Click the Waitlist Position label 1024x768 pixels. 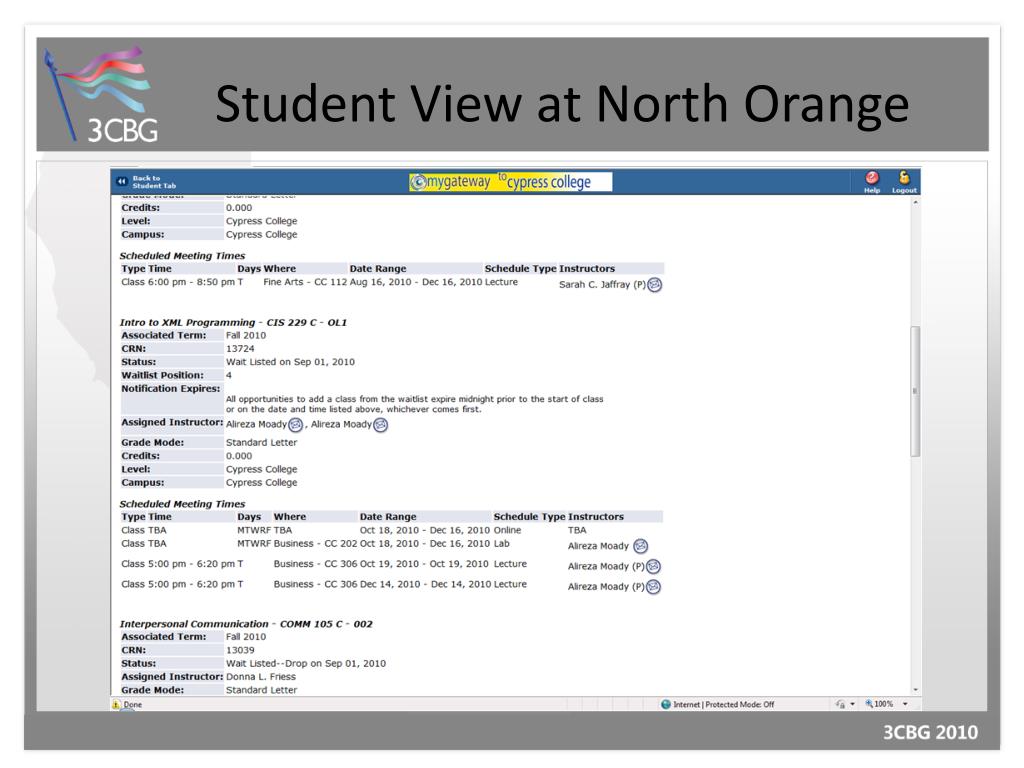pyautogui.click(x=163, y=376)
